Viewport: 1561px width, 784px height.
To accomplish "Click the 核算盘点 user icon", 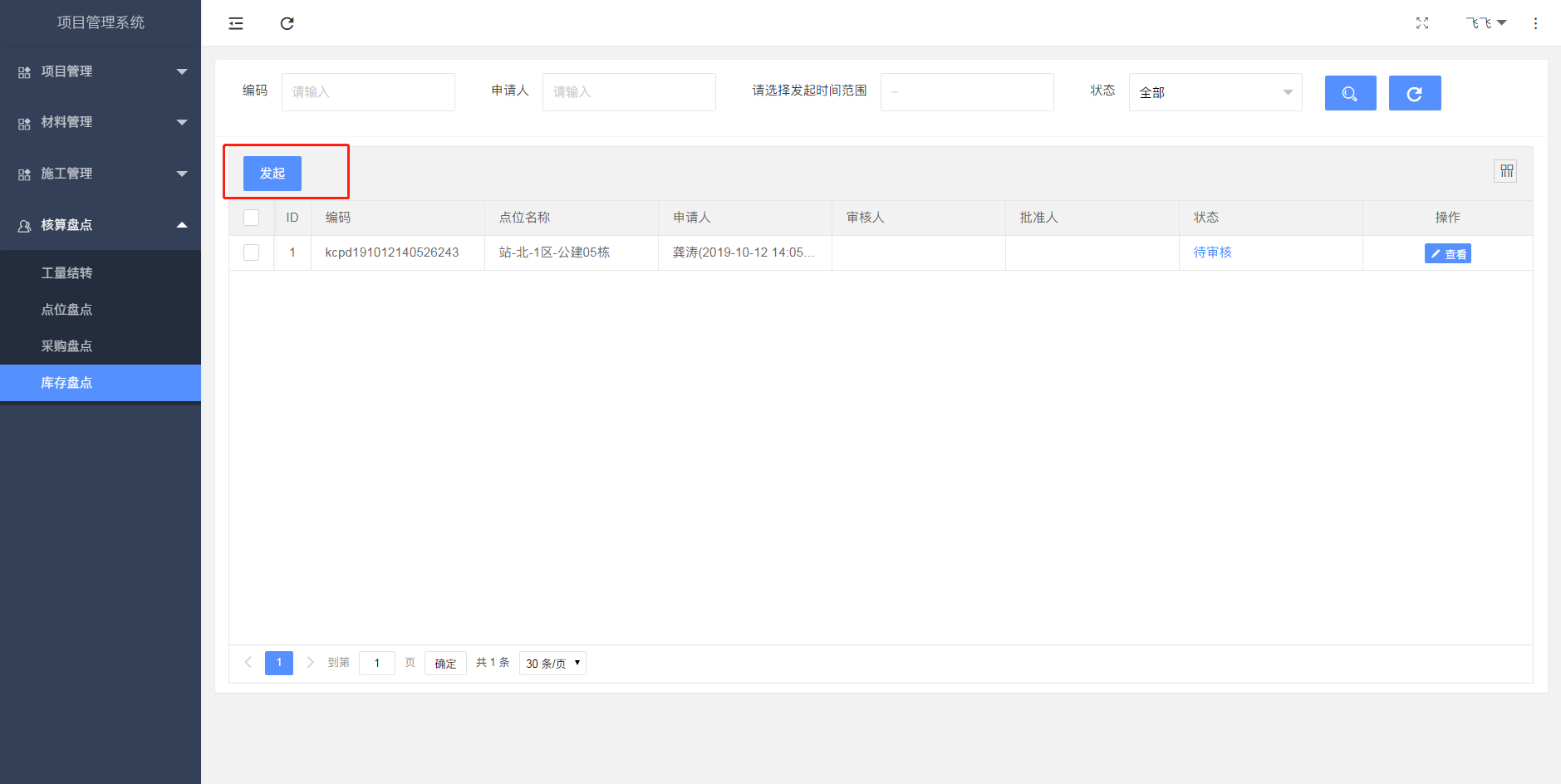I will tap(25, 226).
